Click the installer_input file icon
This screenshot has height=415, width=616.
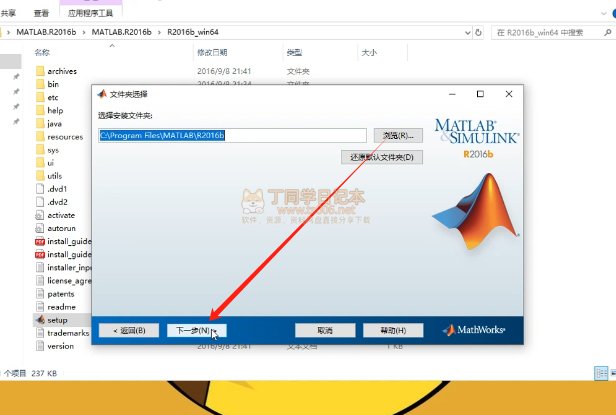coord(40,268)
